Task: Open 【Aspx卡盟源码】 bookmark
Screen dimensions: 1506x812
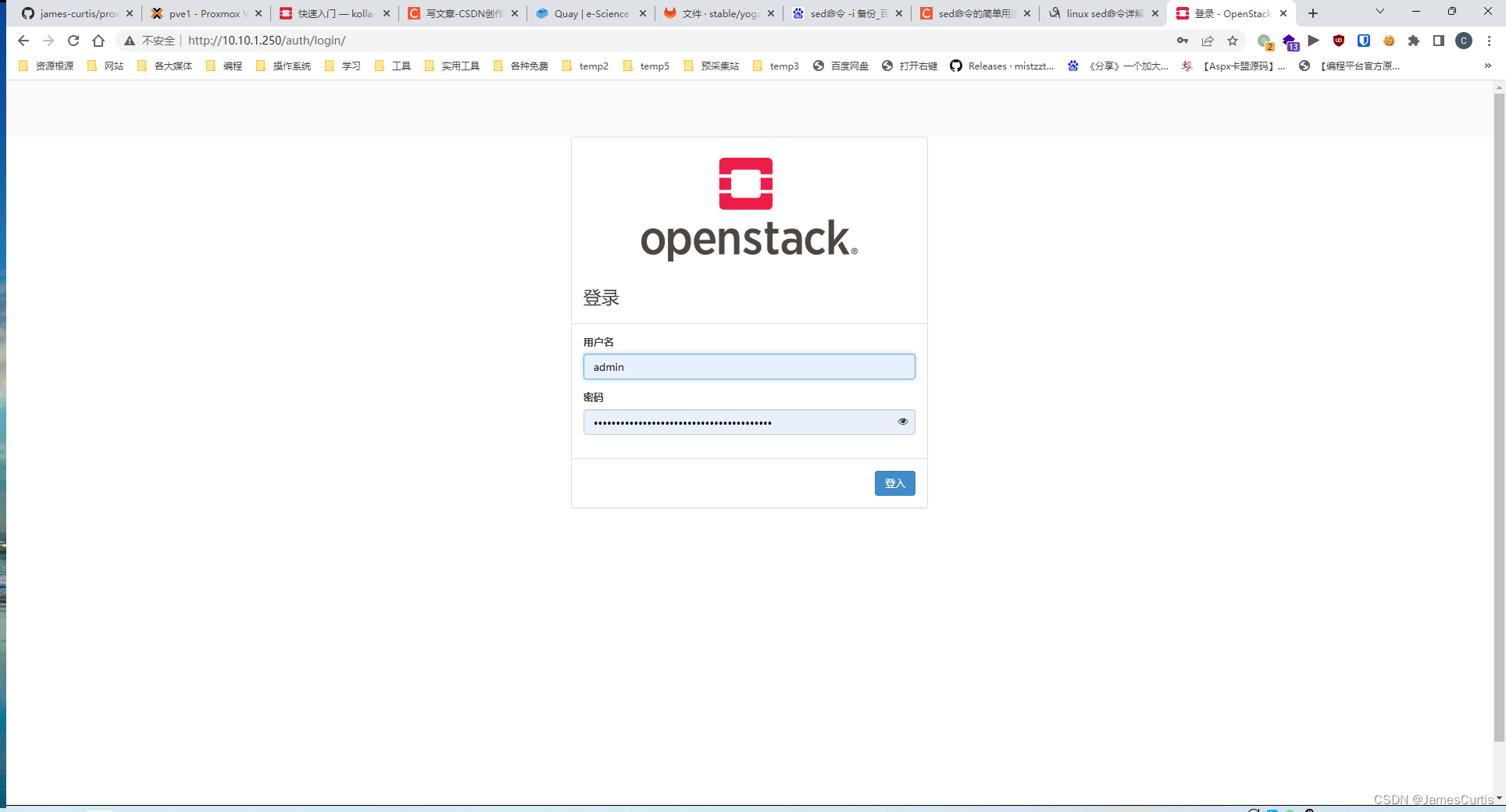Action: pos(1233,66)
